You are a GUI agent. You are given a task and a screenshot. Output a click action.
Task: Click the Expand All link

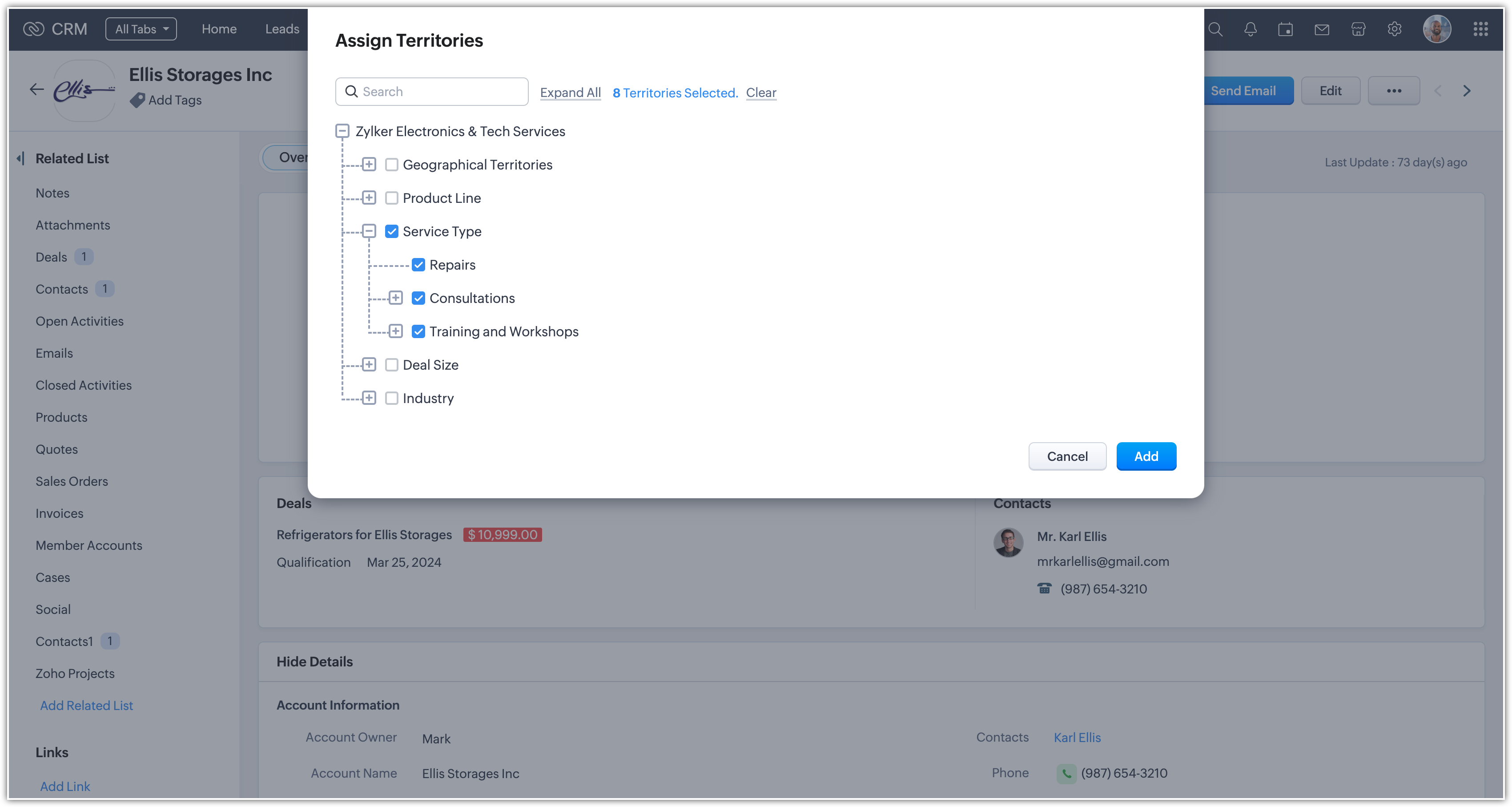570,93
